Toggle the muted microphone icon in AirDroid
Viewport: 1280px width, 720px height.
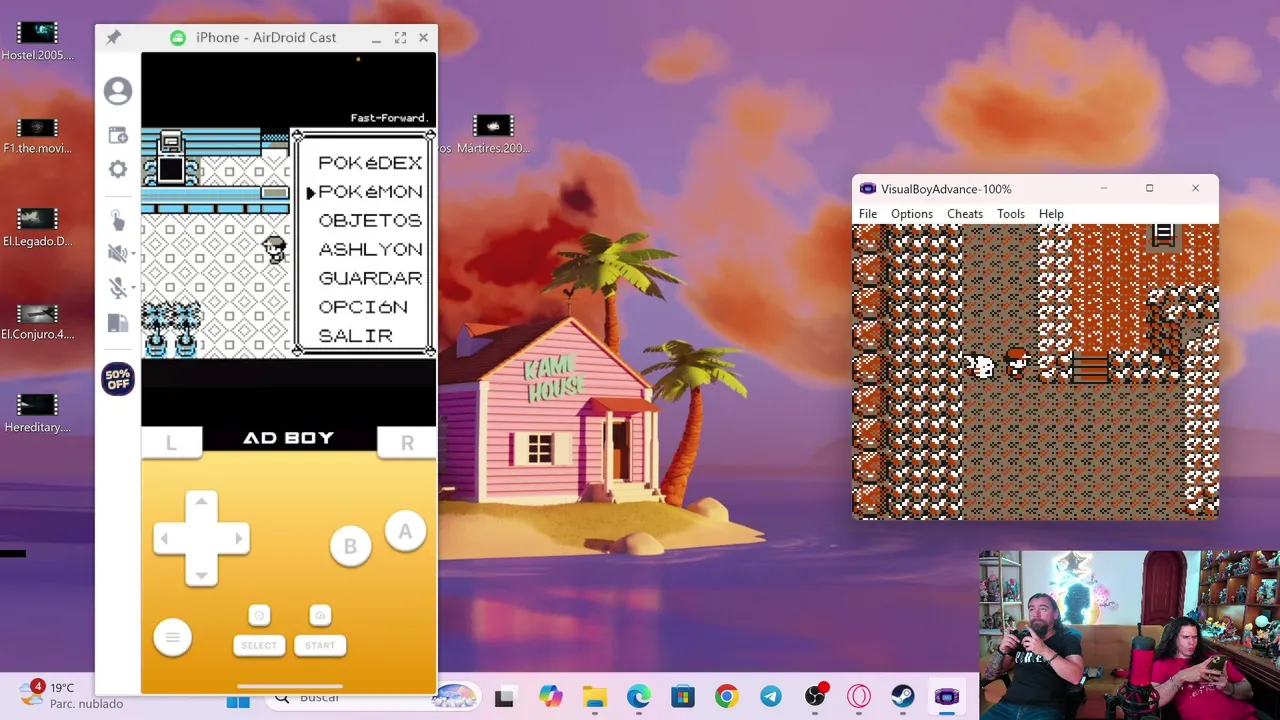[x=116, y=288]
